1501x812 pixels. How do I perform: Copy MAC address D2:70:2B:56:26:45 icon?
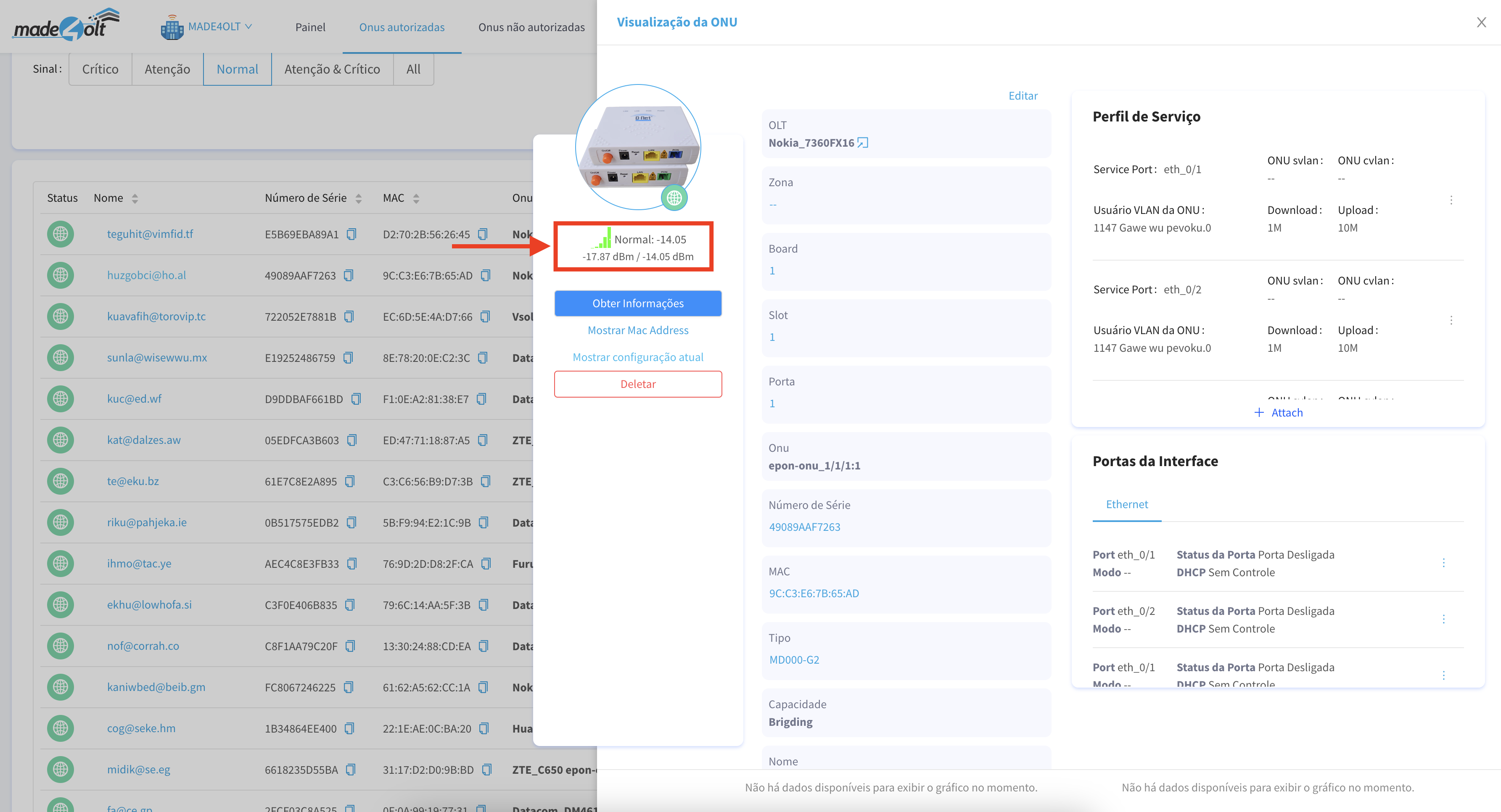(483, 234)
